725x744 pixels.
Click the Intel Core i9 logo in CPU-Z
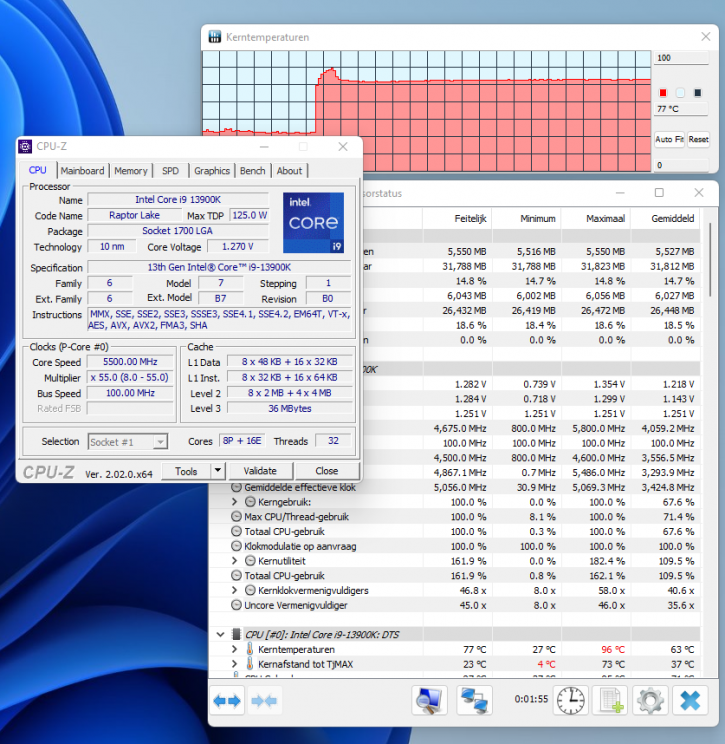pos(313,223)
